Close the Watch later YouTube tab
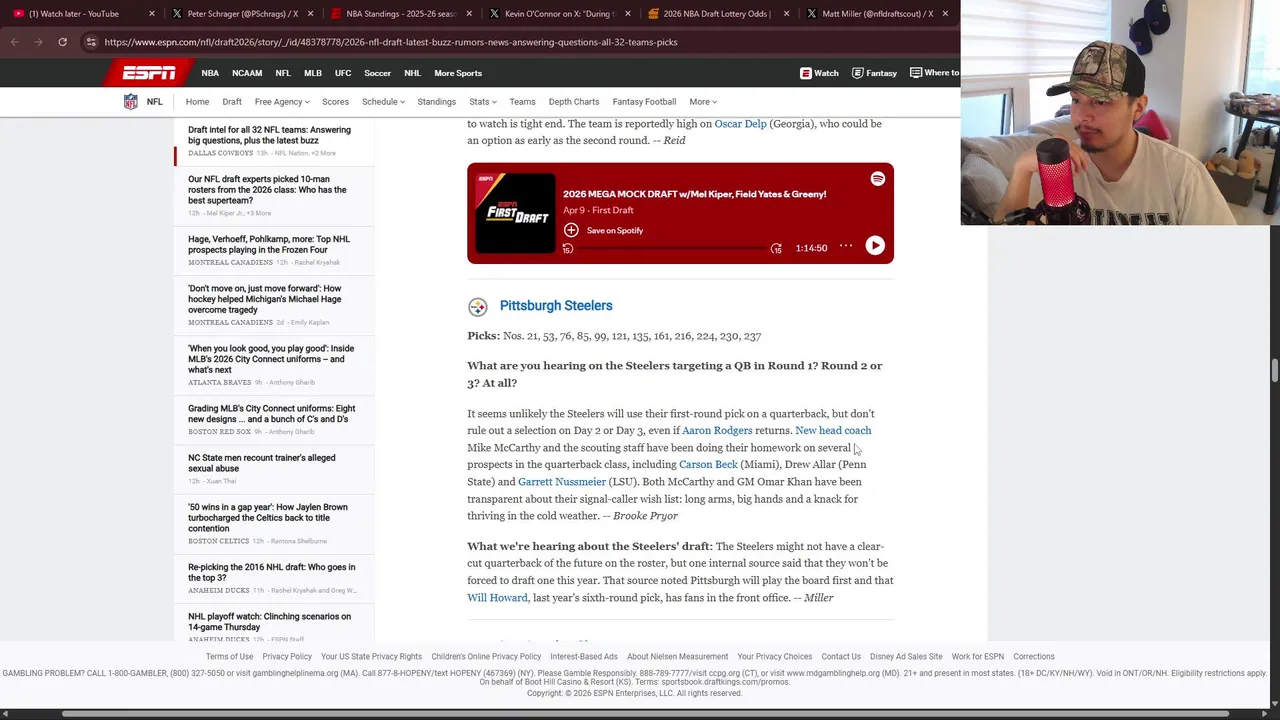The height and width of the screenshot is (720, 1280). pos(152,14)
